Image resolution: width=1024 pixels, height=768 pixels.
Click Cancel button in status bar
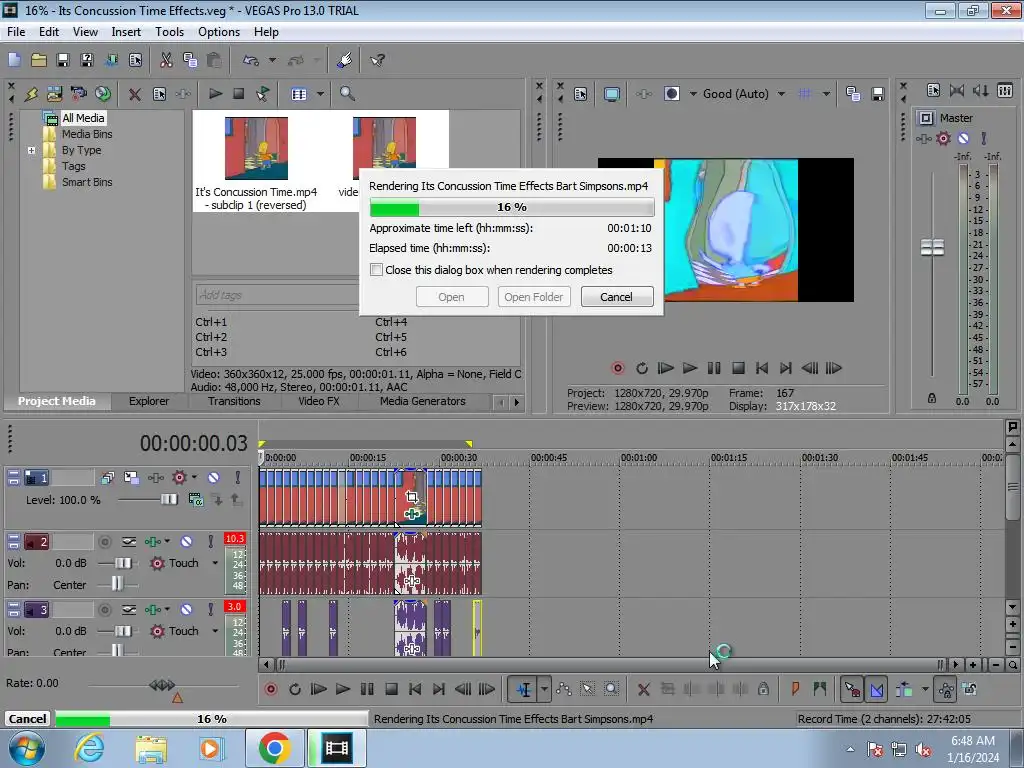pos(27,719)
